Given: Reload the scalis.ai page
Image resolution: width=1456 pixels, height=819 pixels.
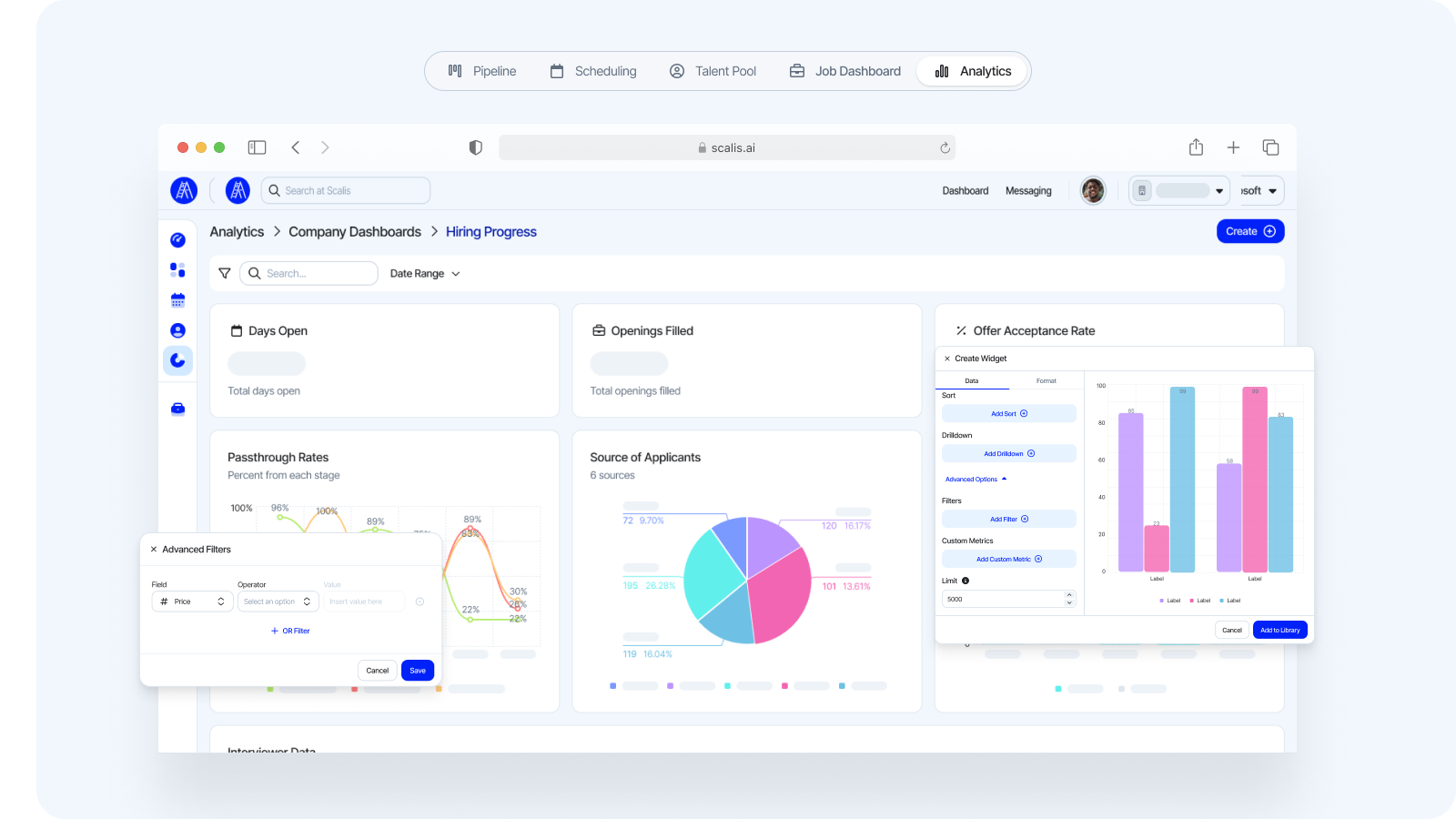Looking at the screenshot, I should 945,147.
